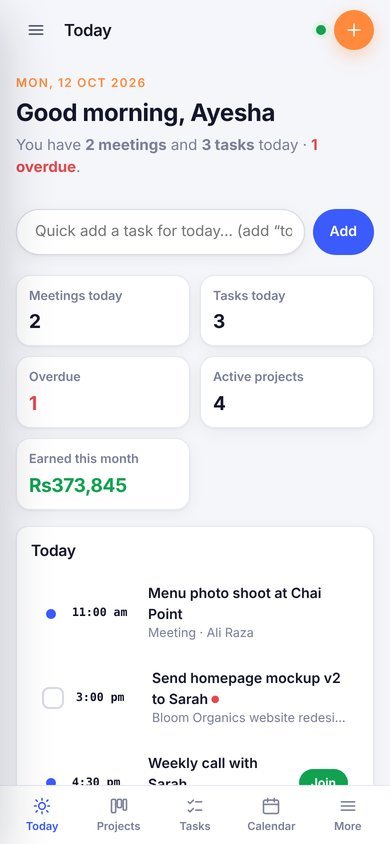Select the Today sun icon
The height and width of the screenshot is (844, 390).
click(x=41, y=806)
